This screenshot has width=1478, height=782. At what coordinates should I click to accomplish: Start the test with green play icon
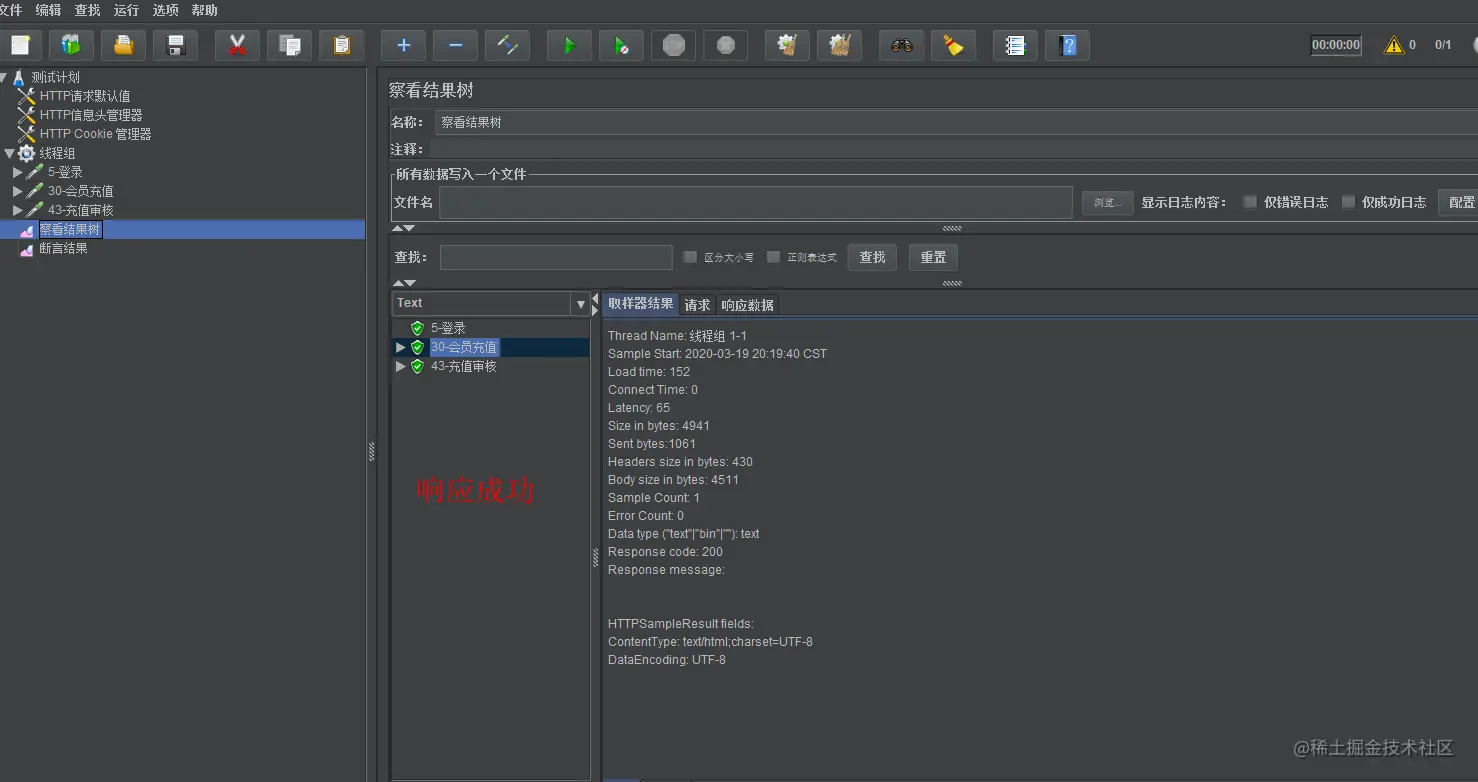tap(569, 45)
